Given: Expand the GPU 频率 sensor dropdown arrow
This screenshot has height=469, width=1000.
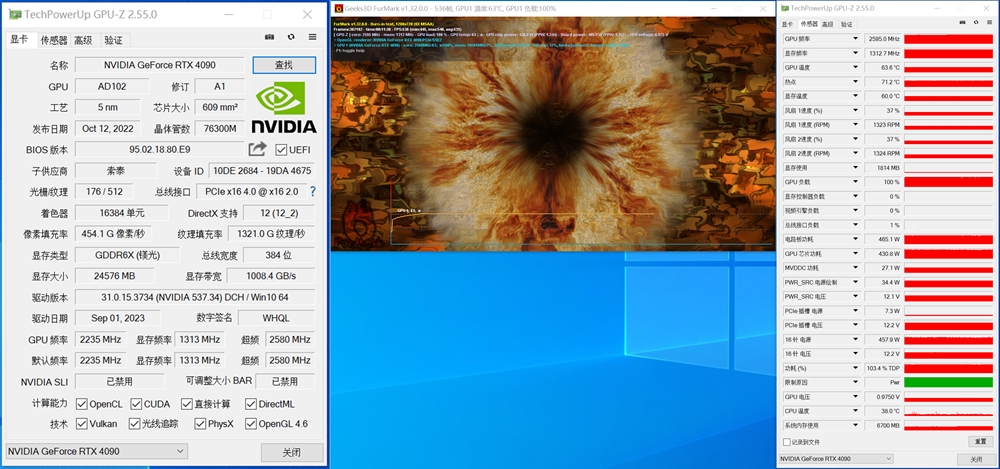Looking at the screenshot, I should point(855,38).
